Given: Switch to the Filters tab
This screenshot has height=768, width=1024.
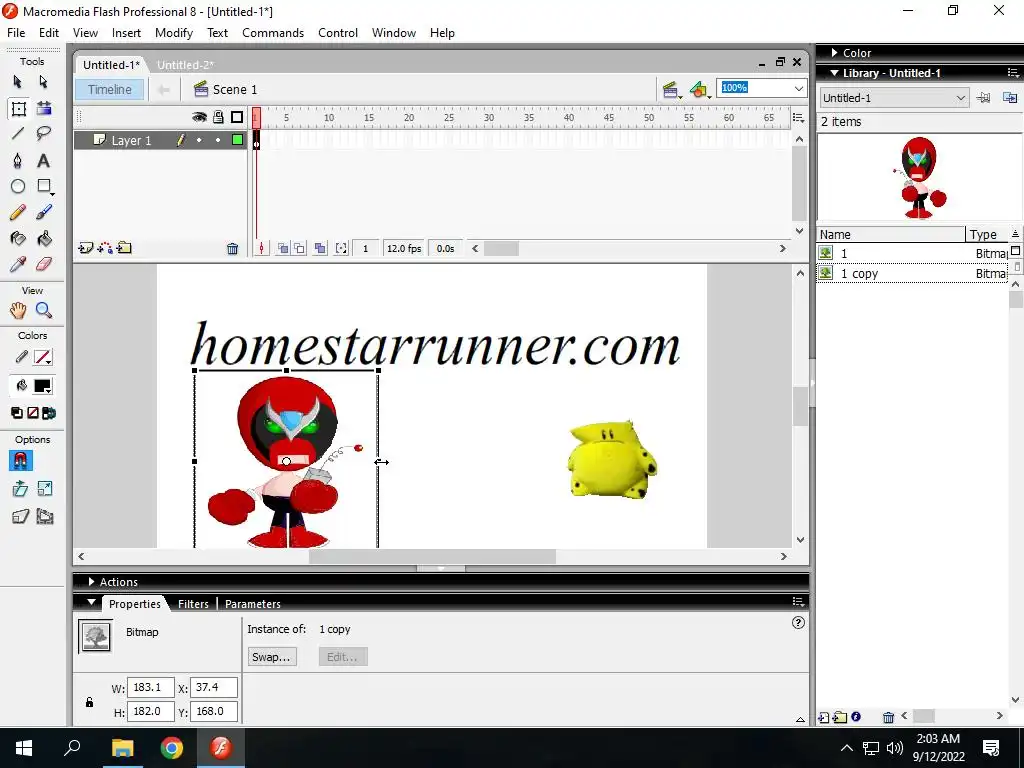Looking at the screenshot, I should [193, 604].
